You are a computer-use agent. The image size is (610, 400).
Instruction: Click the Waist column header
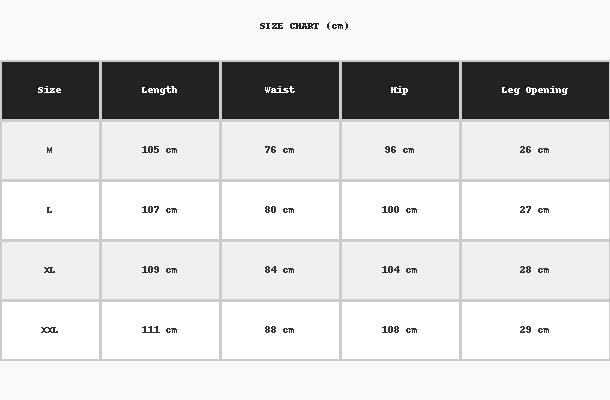coord(280,90)
